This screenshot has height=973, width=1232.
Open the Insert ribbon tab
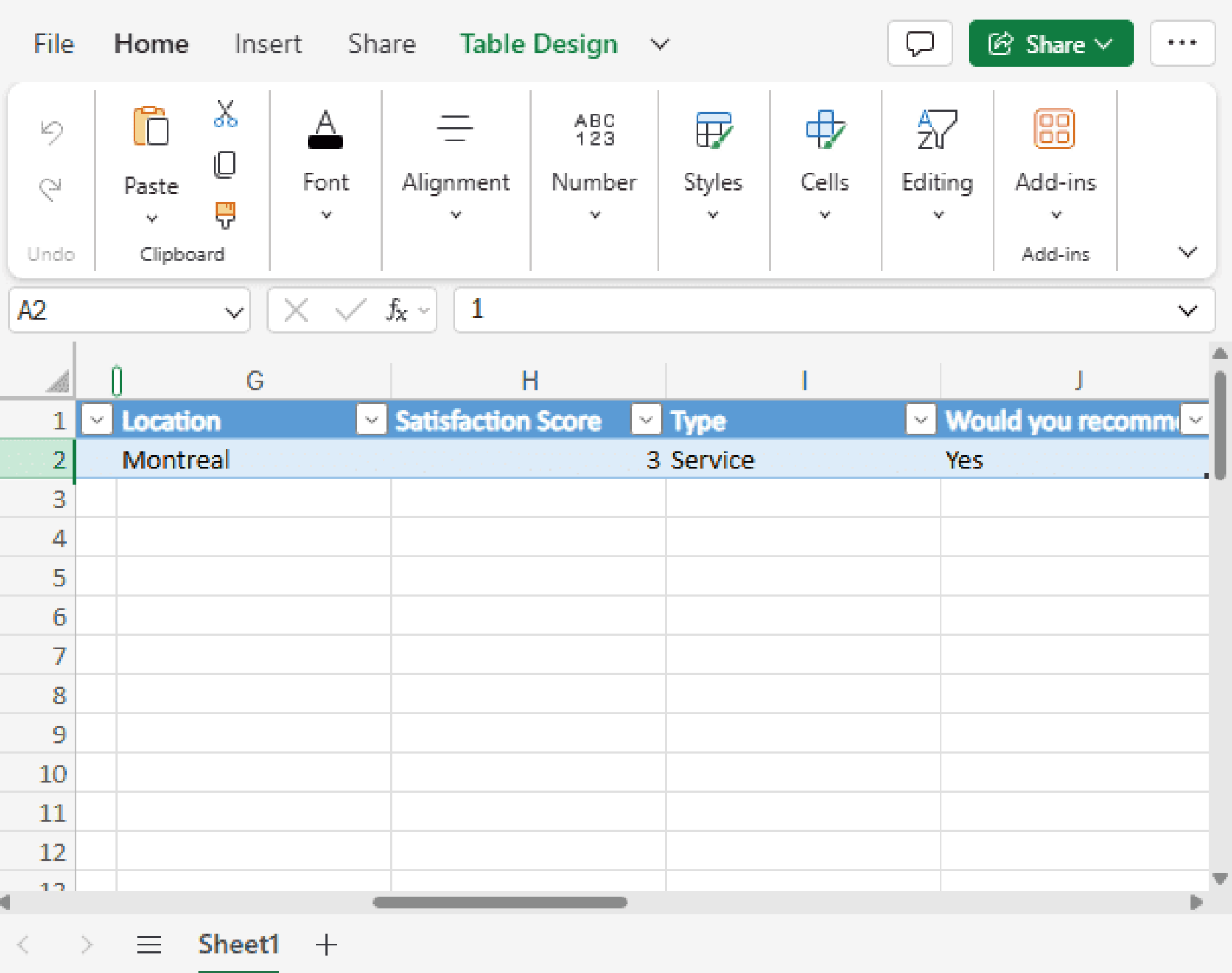pos(268,43)
